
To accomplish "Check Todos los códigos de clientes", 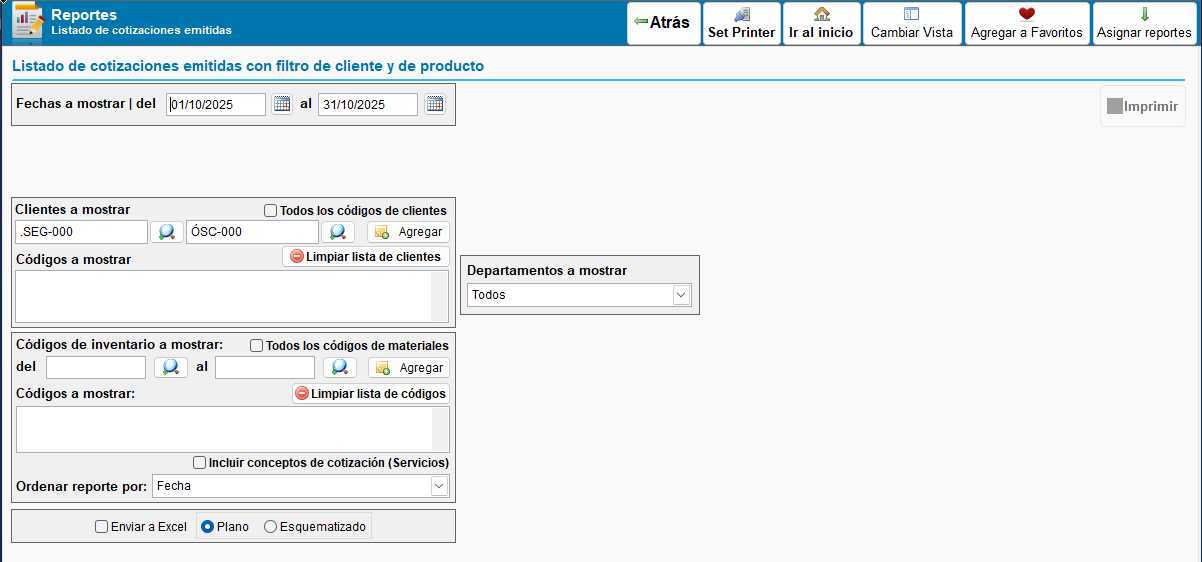I will pyautogui.click(x=270, y=211).
